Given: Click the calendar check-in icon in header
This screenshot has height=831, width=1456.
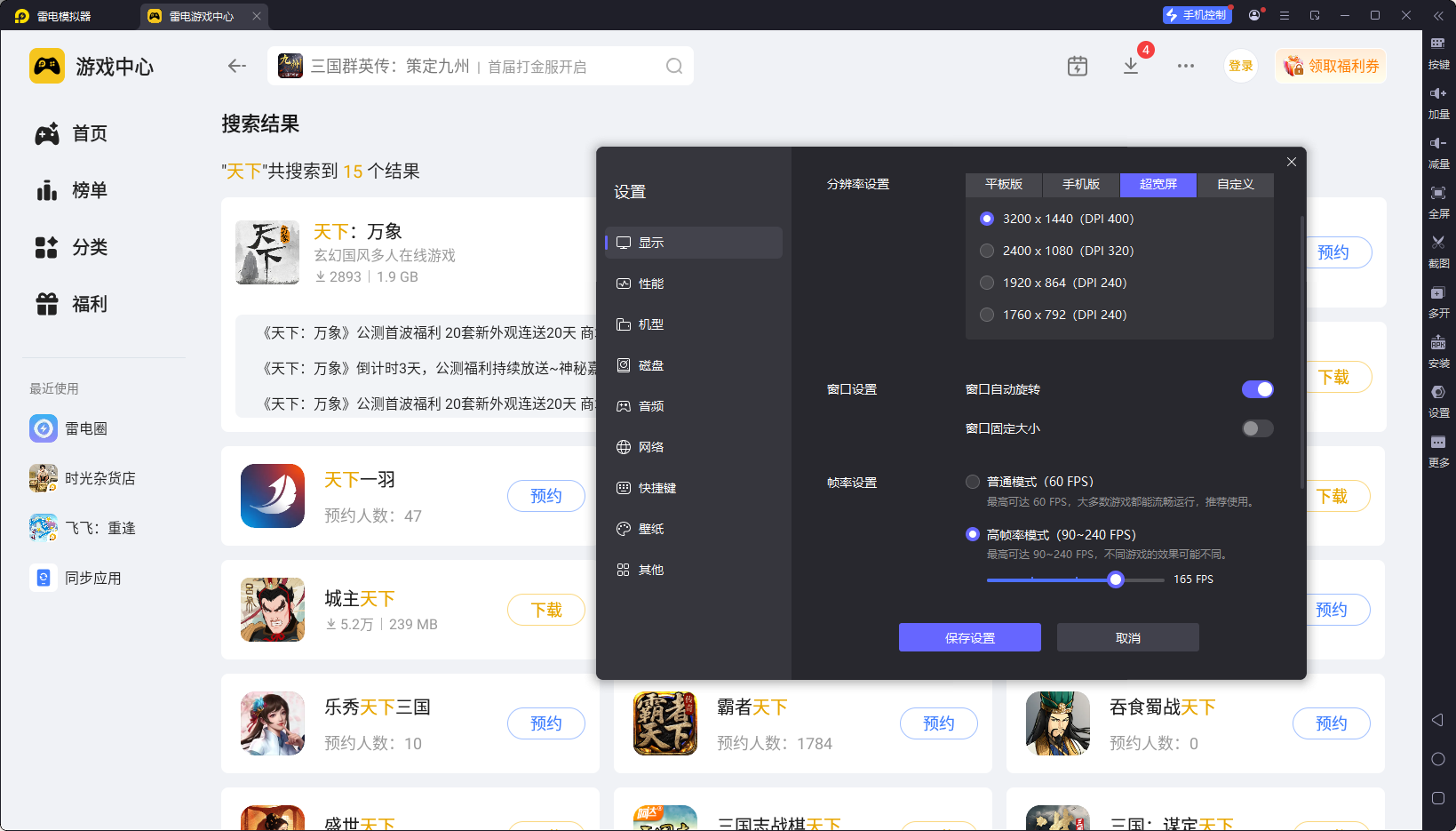Looking at the screenshot, I should (x=1077, y=66).
